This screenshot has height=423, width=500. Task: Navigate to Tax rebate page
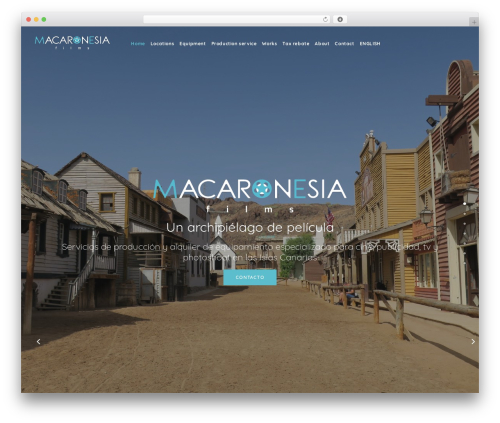point(296,44)
